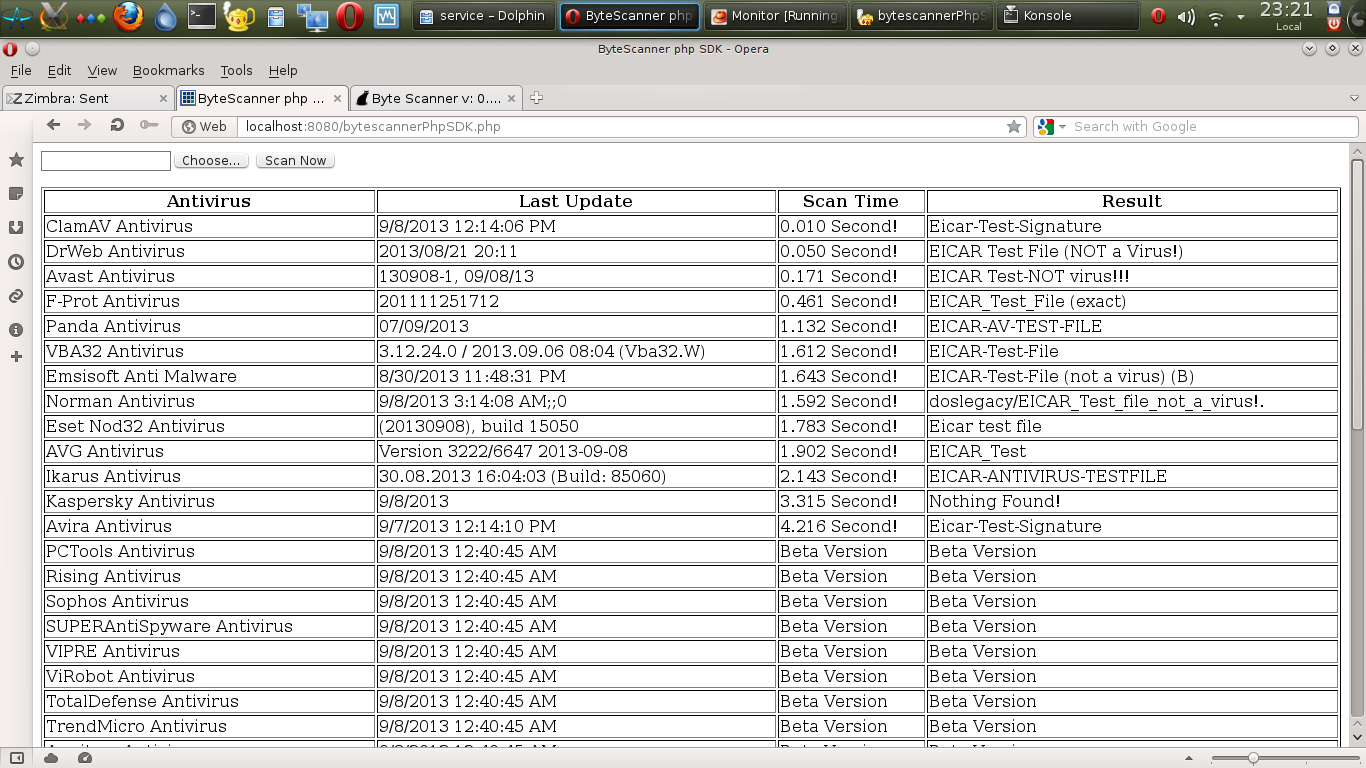Open the View menu
Image resolution: width=1366 pixels, height=768 pixels.
tap(102, 70)
